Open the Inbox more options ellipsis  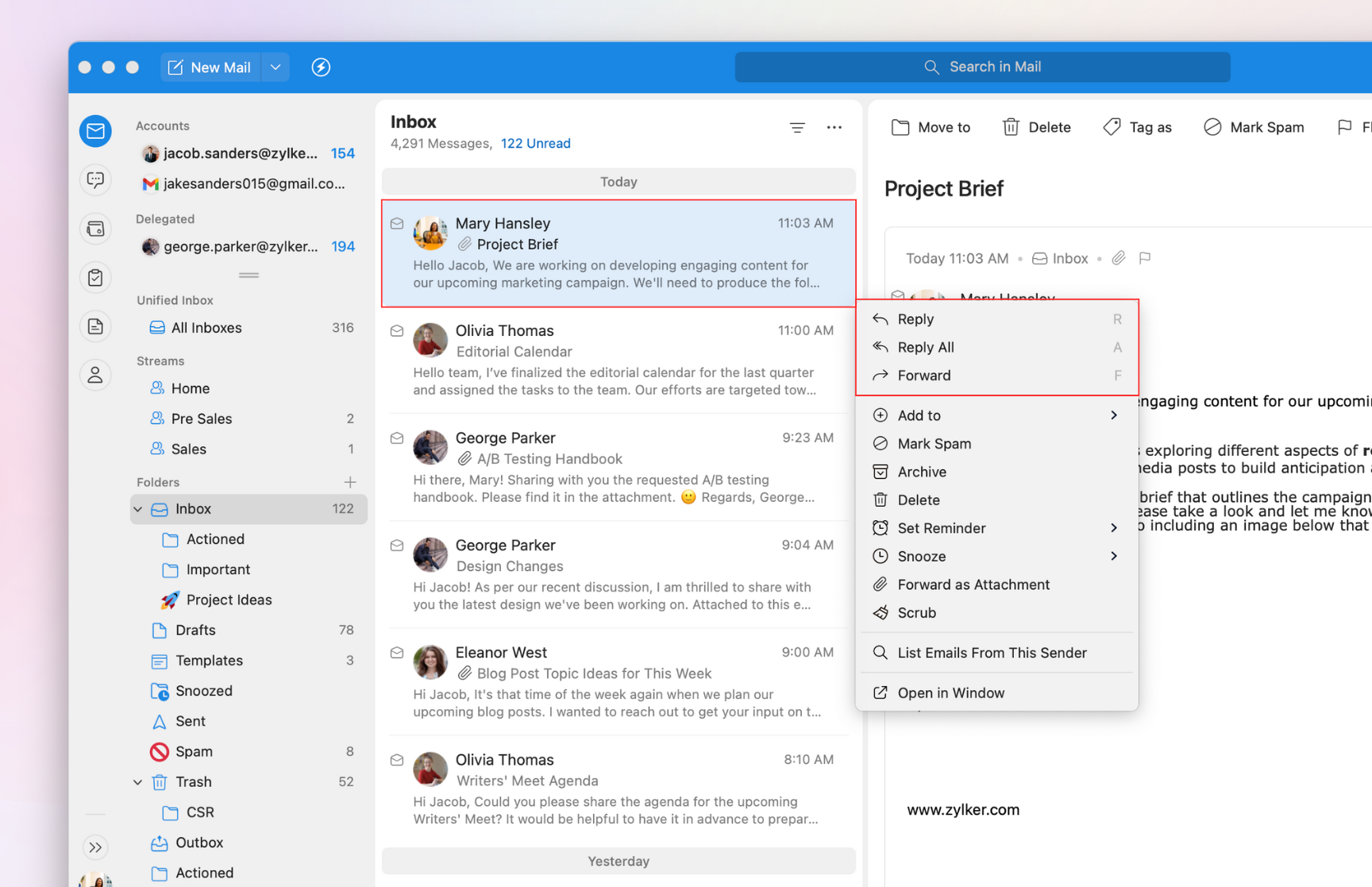(x=834, y=127)
